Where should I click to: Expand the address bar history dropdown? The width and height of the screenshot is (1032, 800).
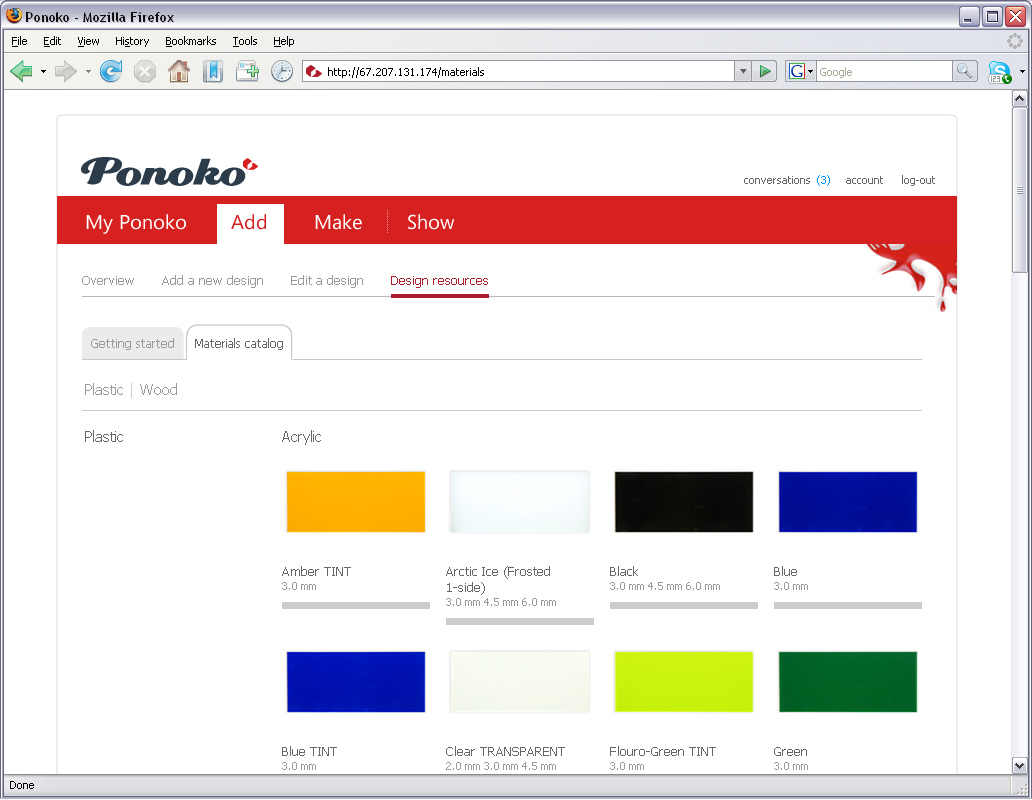(x=743, y=71)
